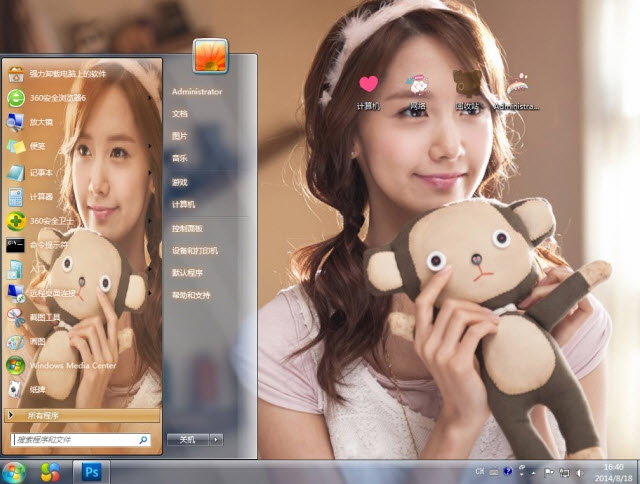This screenshot has width=640, height=484.
Task: Click the colorful 360 browser taskbar icon
Action: (51, 472)
